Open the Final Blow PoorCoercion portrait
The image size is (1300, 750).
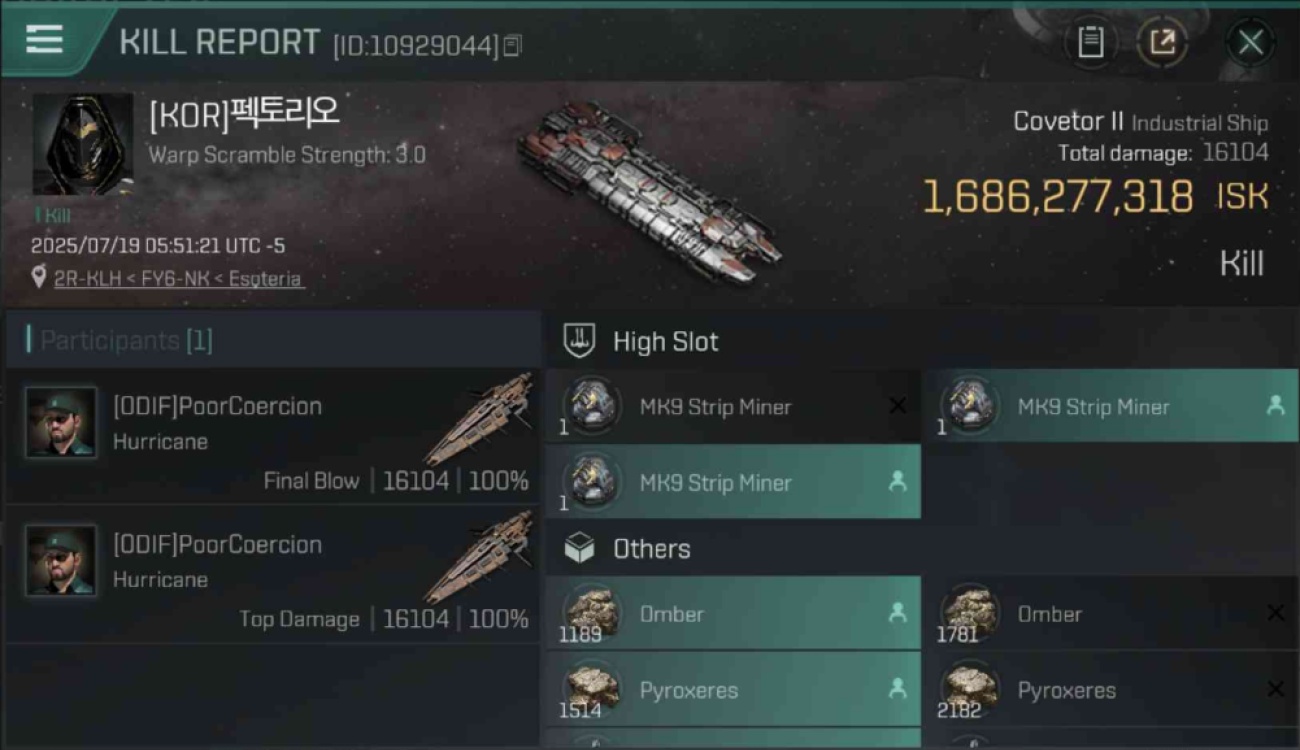tap(62, 423)
